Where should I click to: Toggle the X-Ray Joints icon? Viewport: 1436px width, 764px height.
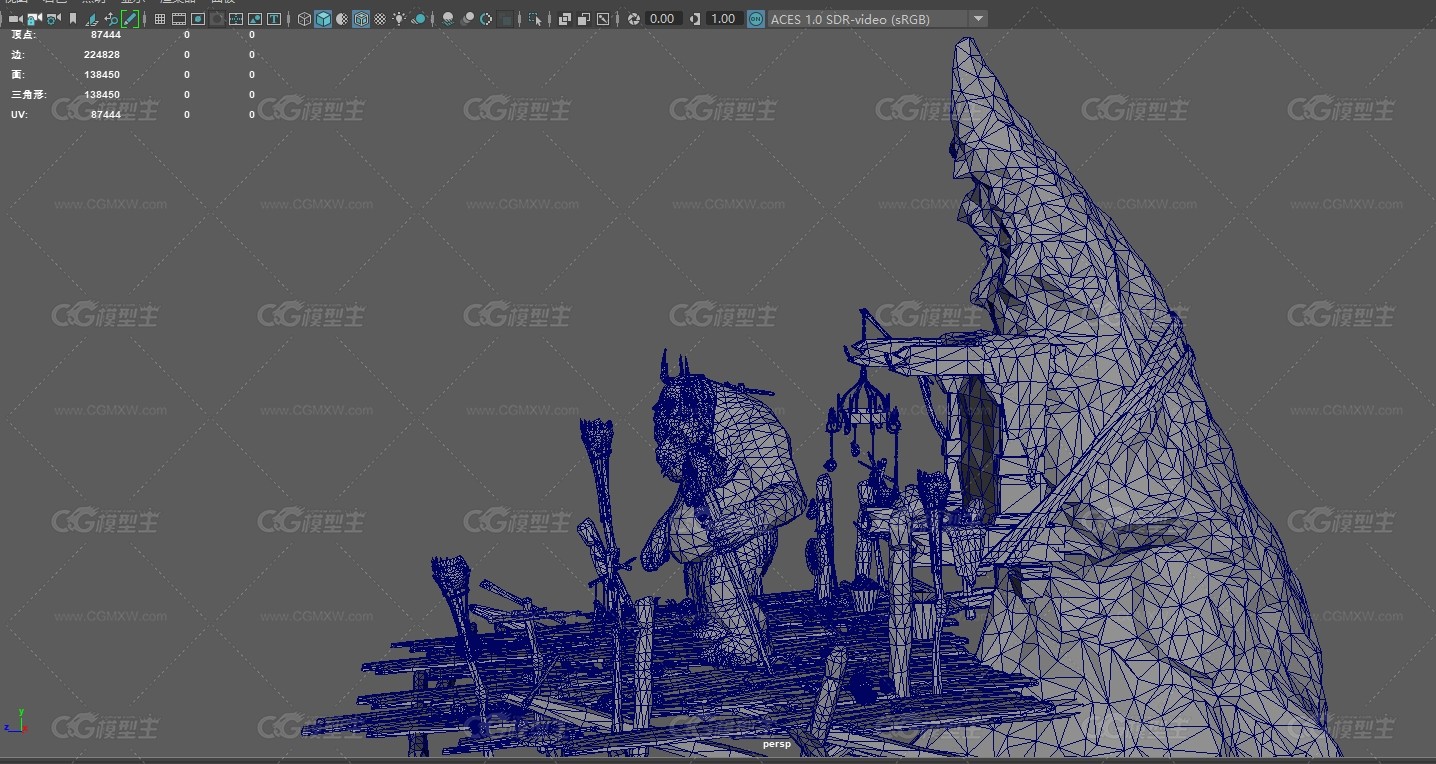coord(602,19)
